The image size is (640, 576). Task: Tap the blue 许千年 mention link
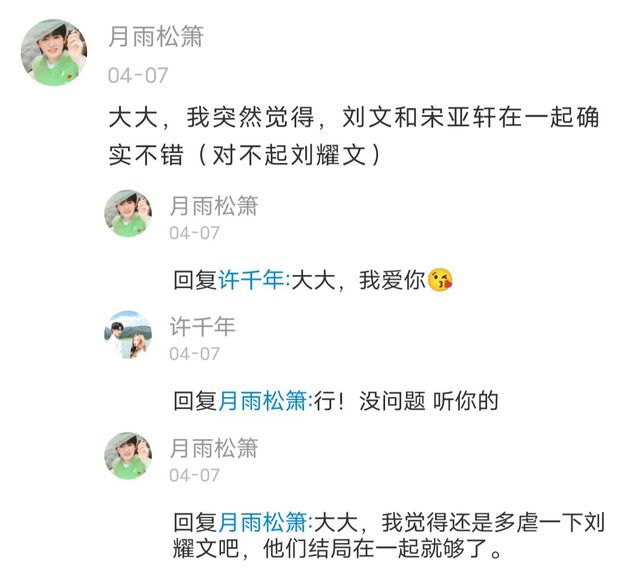click(x=252, y=280)
